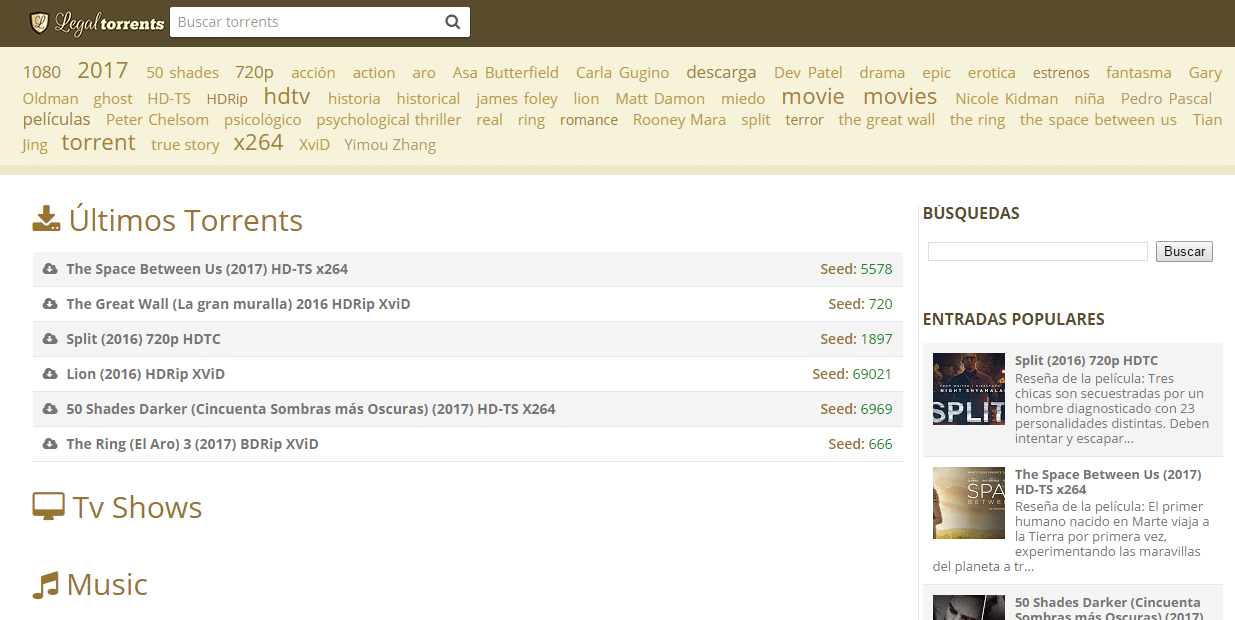
Task: Select the Pedro Pascal tag
Action: pos(1166,99)
